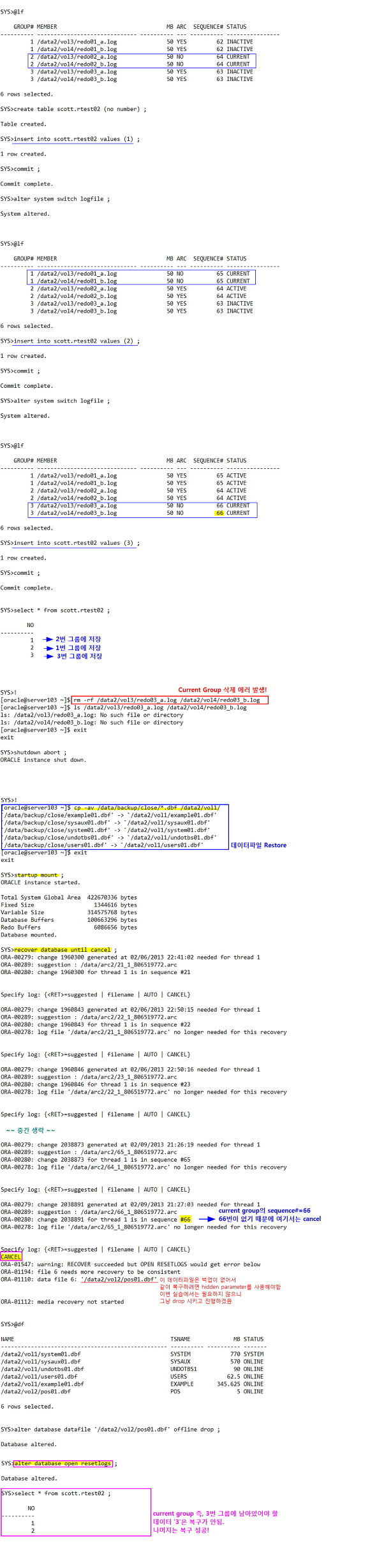370x1568 pixels.
Task: Click 'EXAMPLE' tablespace name in df table
Action: (x=182, y=1386)
